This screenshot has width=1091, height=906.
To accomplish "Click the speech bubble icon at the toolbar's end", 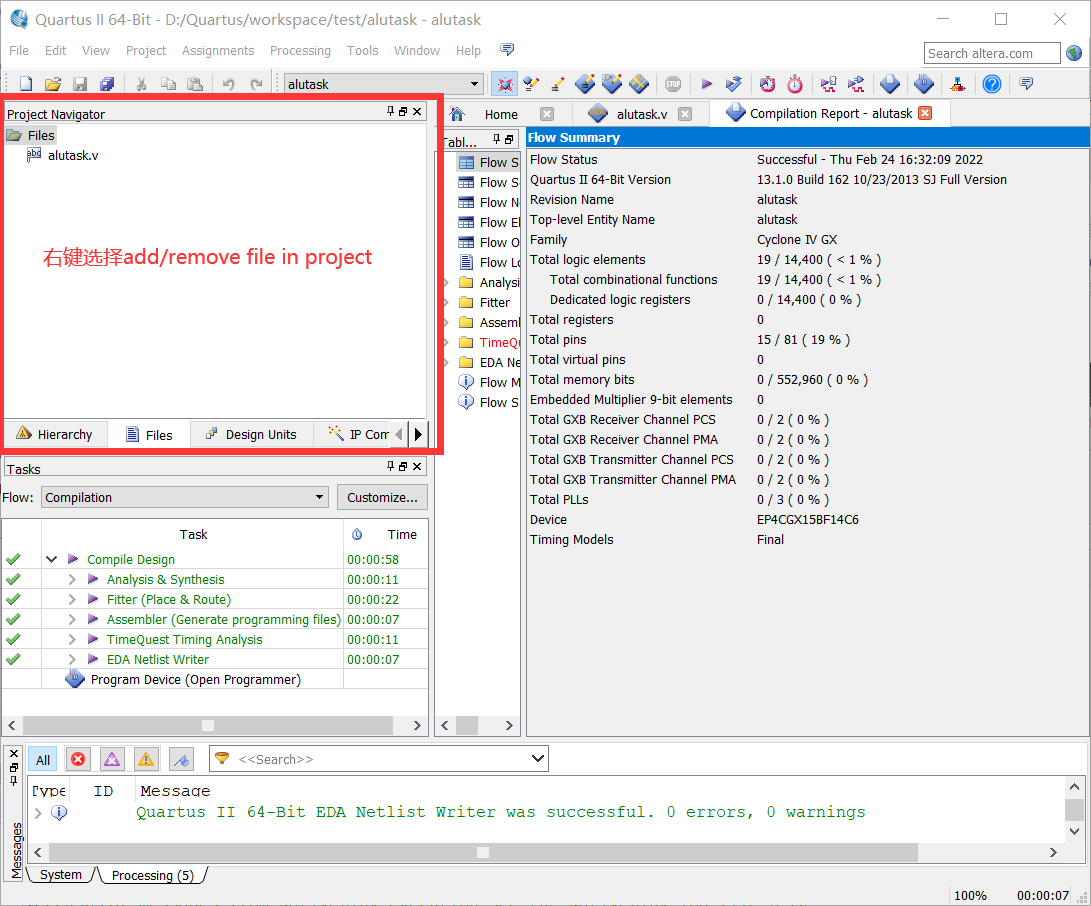I will (x=1026, y=84).
